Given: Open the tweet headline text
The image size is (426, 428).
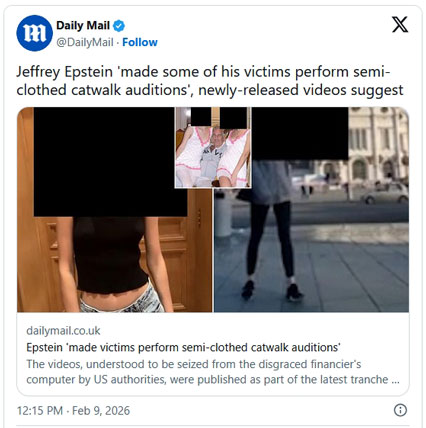Looking at the screenshot, I should click(210, 81).
